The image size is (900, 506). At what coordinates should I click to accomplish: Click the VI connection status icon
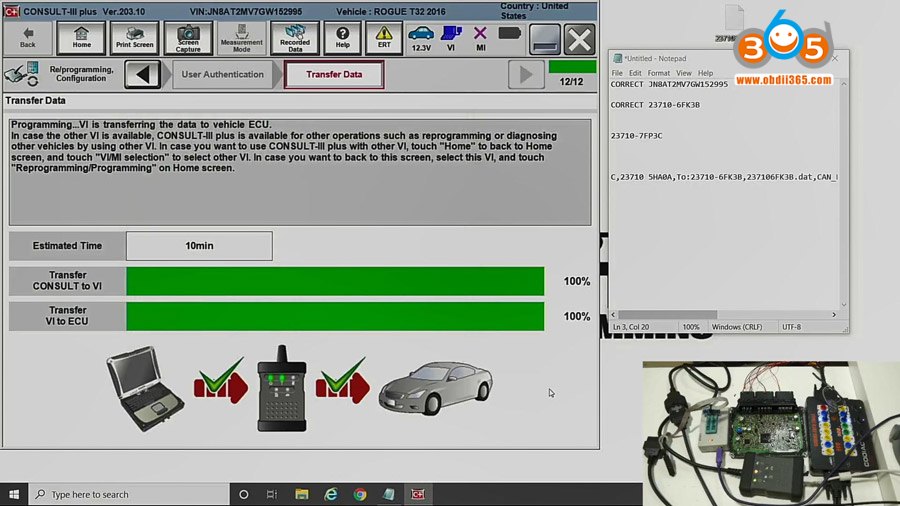click(451, 38)
